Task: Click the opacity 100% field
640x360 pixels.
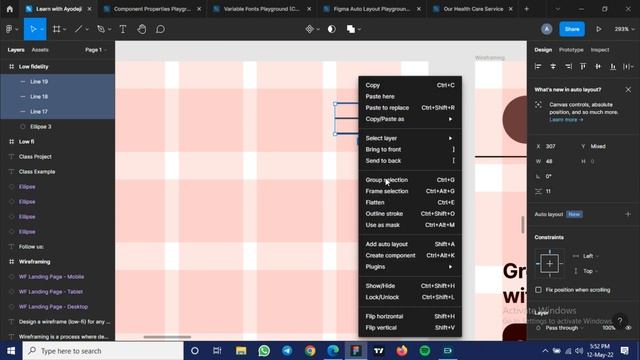Action: [609, 328]
